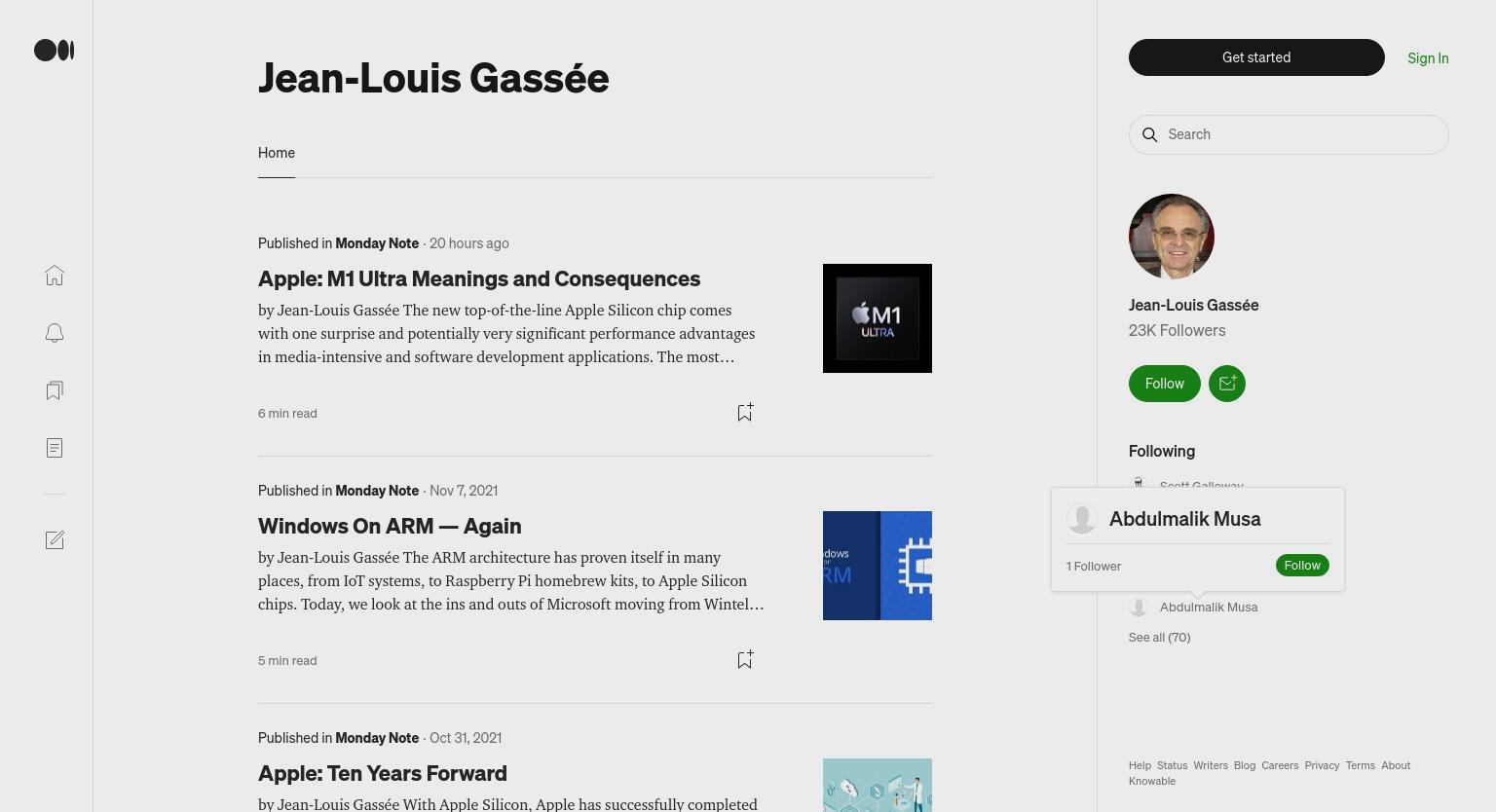Click the email subscribe icon button
The height and width of the screenshot is (812, 1496).
(x=1227, y=384)
